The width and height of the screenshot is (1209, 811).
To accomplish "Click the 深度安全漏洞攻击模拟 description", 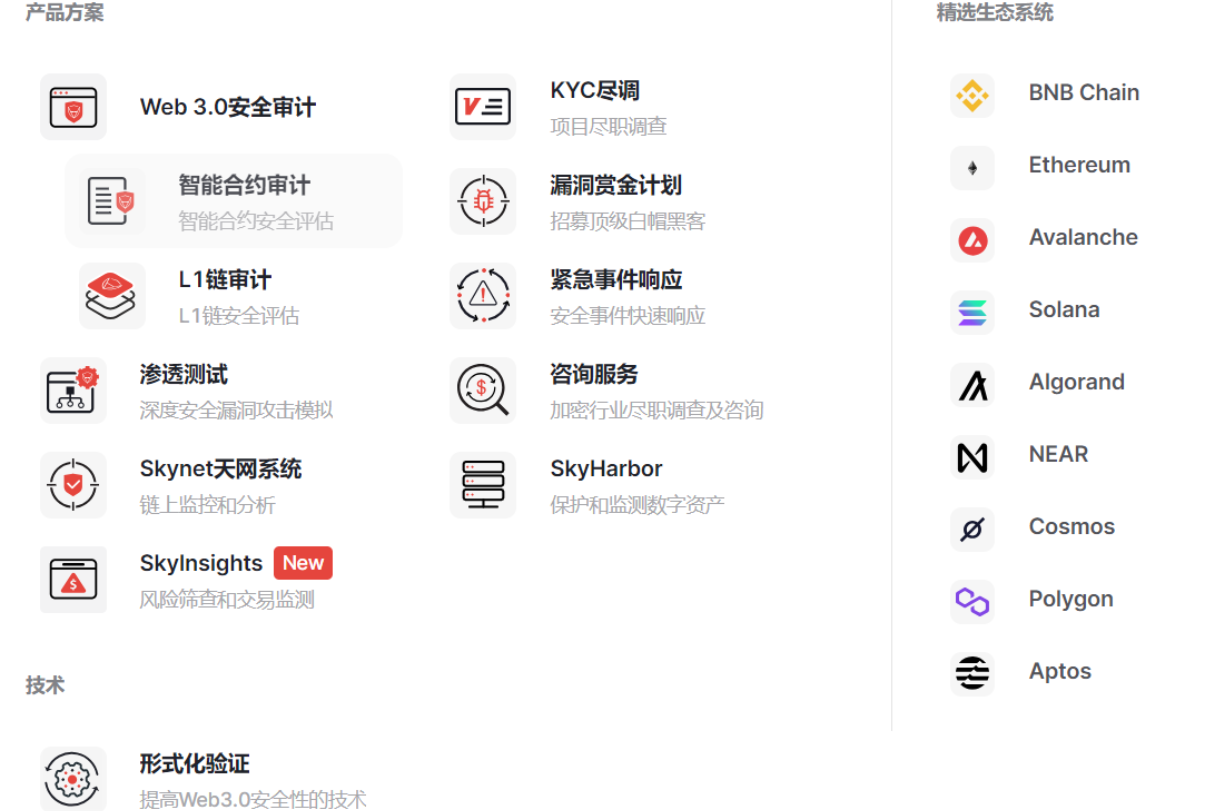I will (237, 410).
